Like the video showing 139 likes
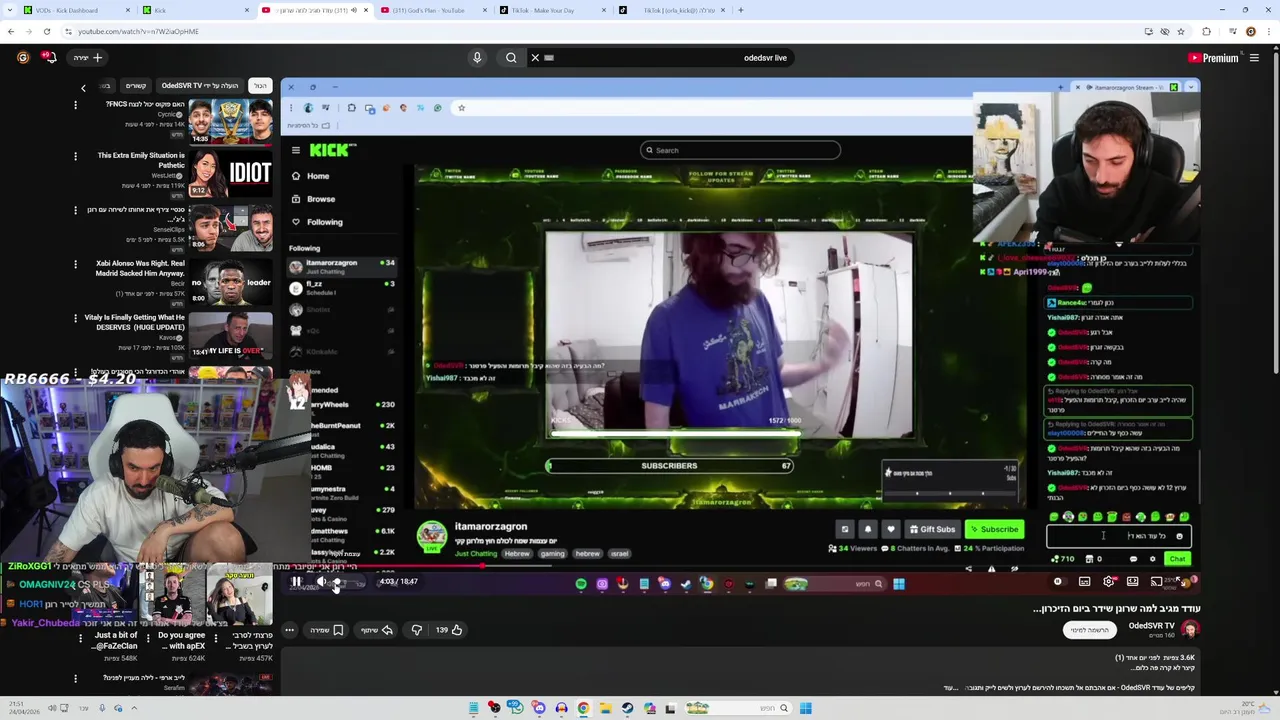The image size is (1280, 720). click(x=449, y=630)
